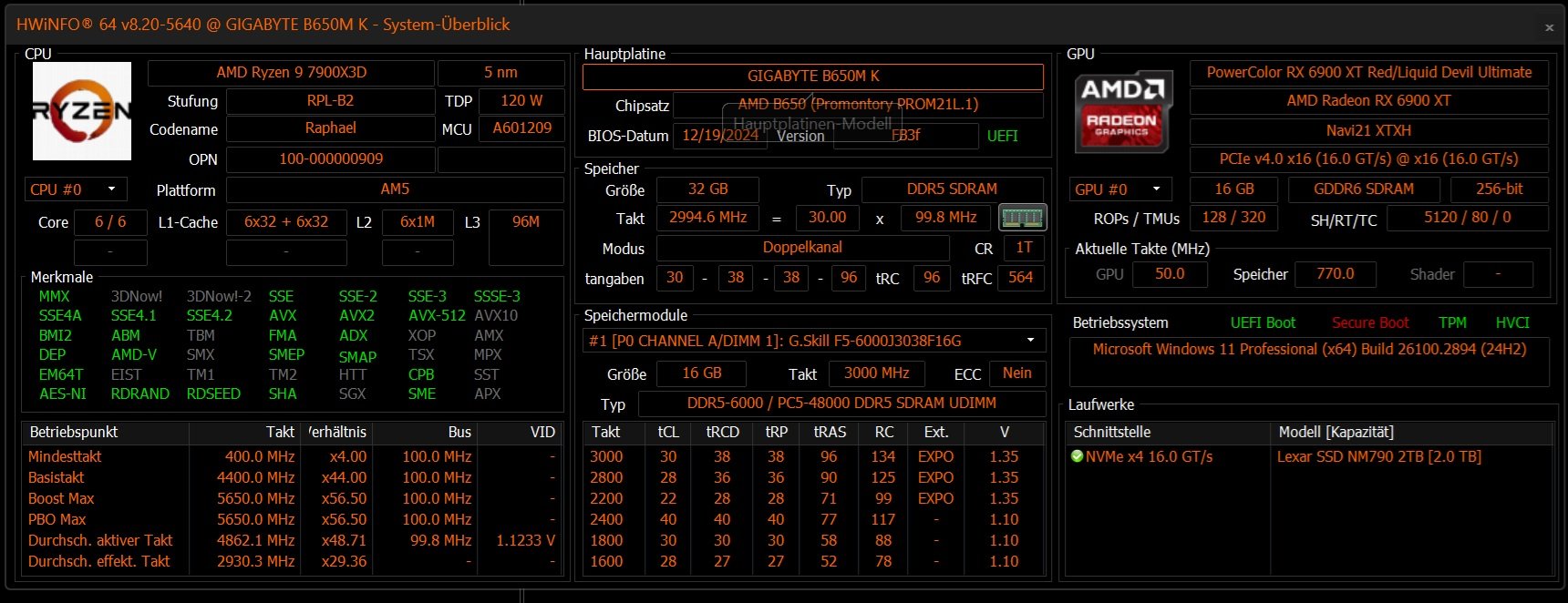Click the TPM status label

coord(1452,322)
